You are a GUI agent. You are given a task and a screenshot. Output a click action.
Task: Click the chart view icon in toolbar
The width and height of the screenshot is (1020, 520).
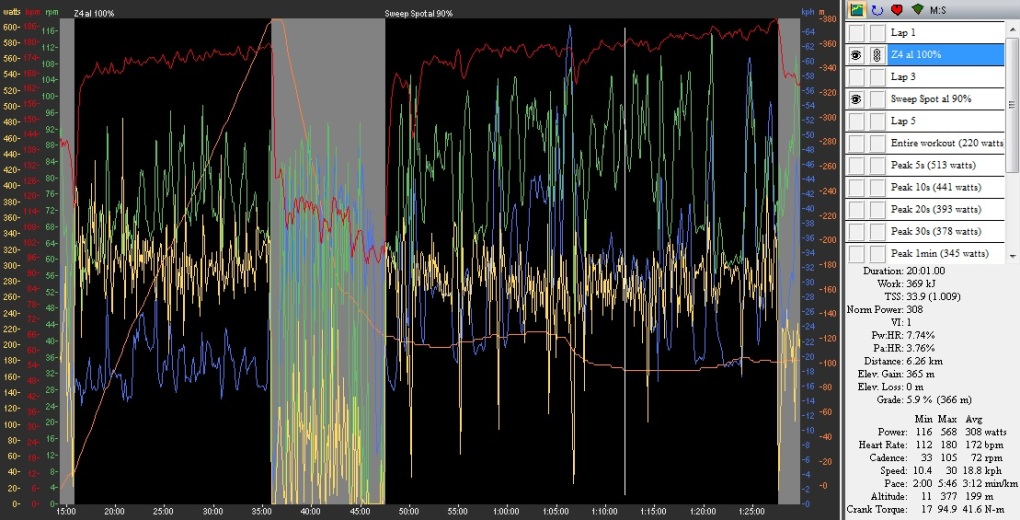[856, 10]
